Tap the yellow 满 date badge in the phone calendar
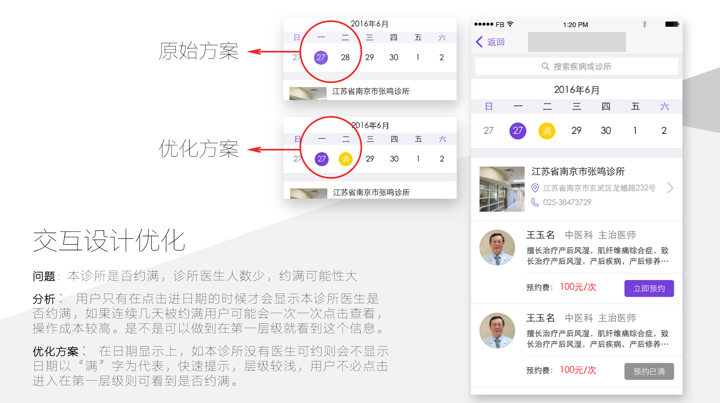This screenshot has height=403, width=720. coord(547,130)
